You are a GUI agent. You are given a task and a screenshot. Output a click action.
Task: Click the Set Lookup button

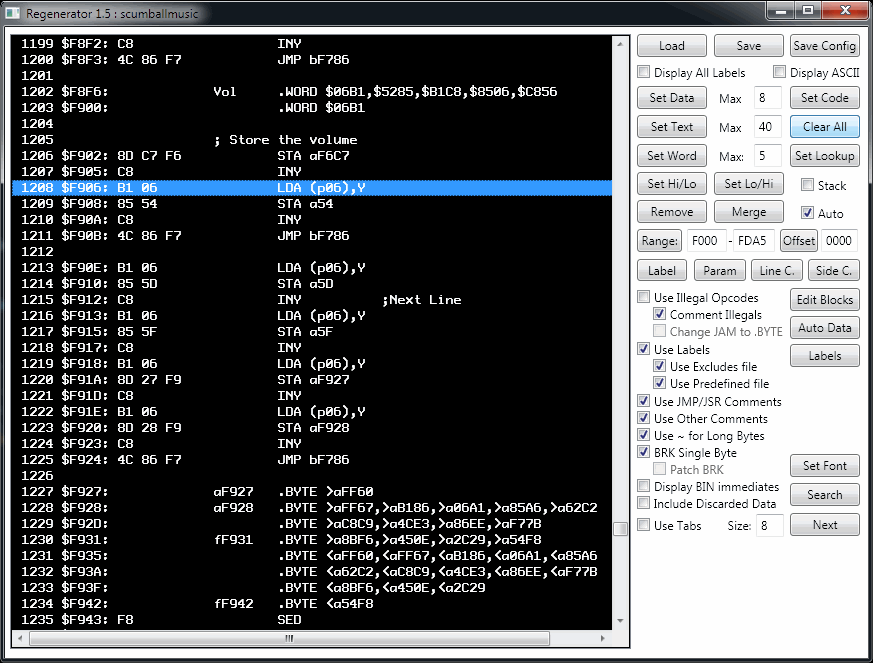(824, 156)
